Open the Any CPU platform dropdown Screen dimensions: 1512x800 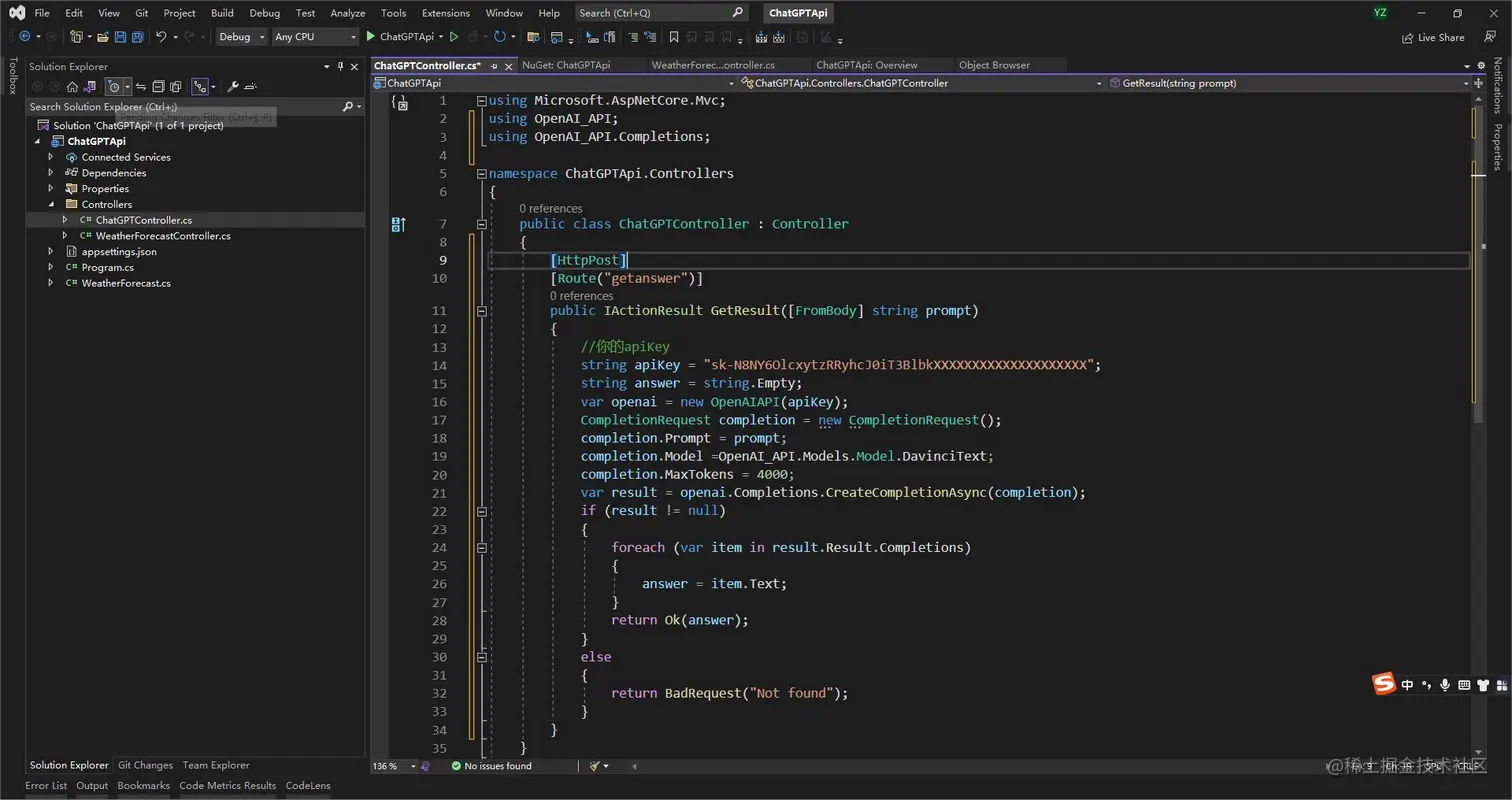coord(315,37)
